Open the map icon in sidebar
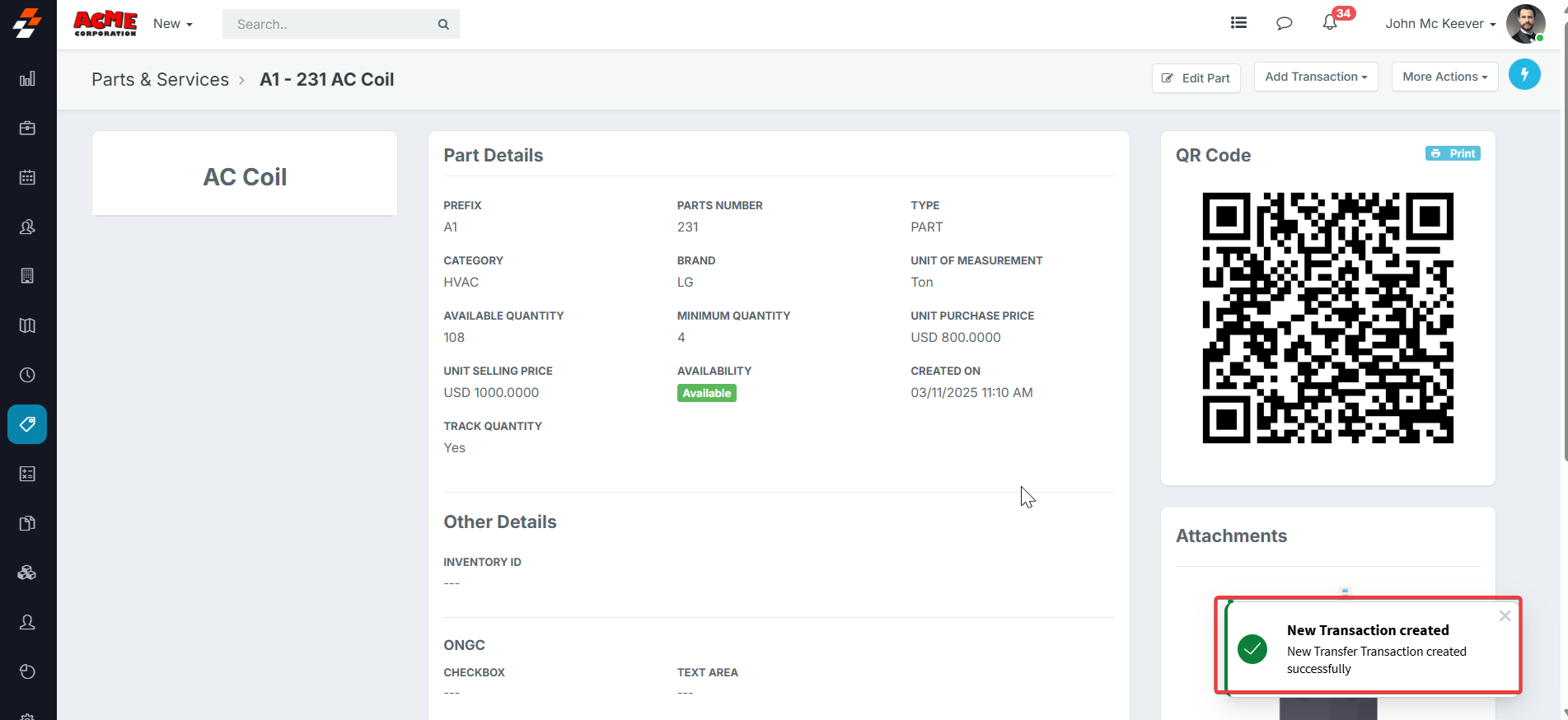1568x720 pixels. (x=27, y=325)
